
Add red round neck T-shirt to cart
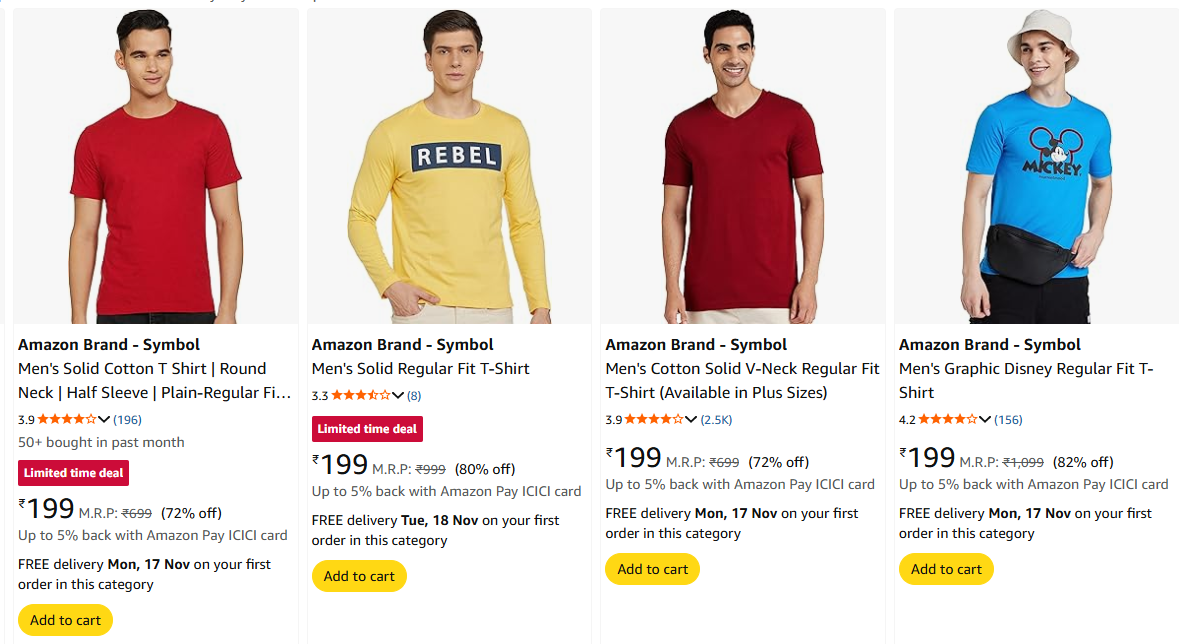(x=65, y=620)
